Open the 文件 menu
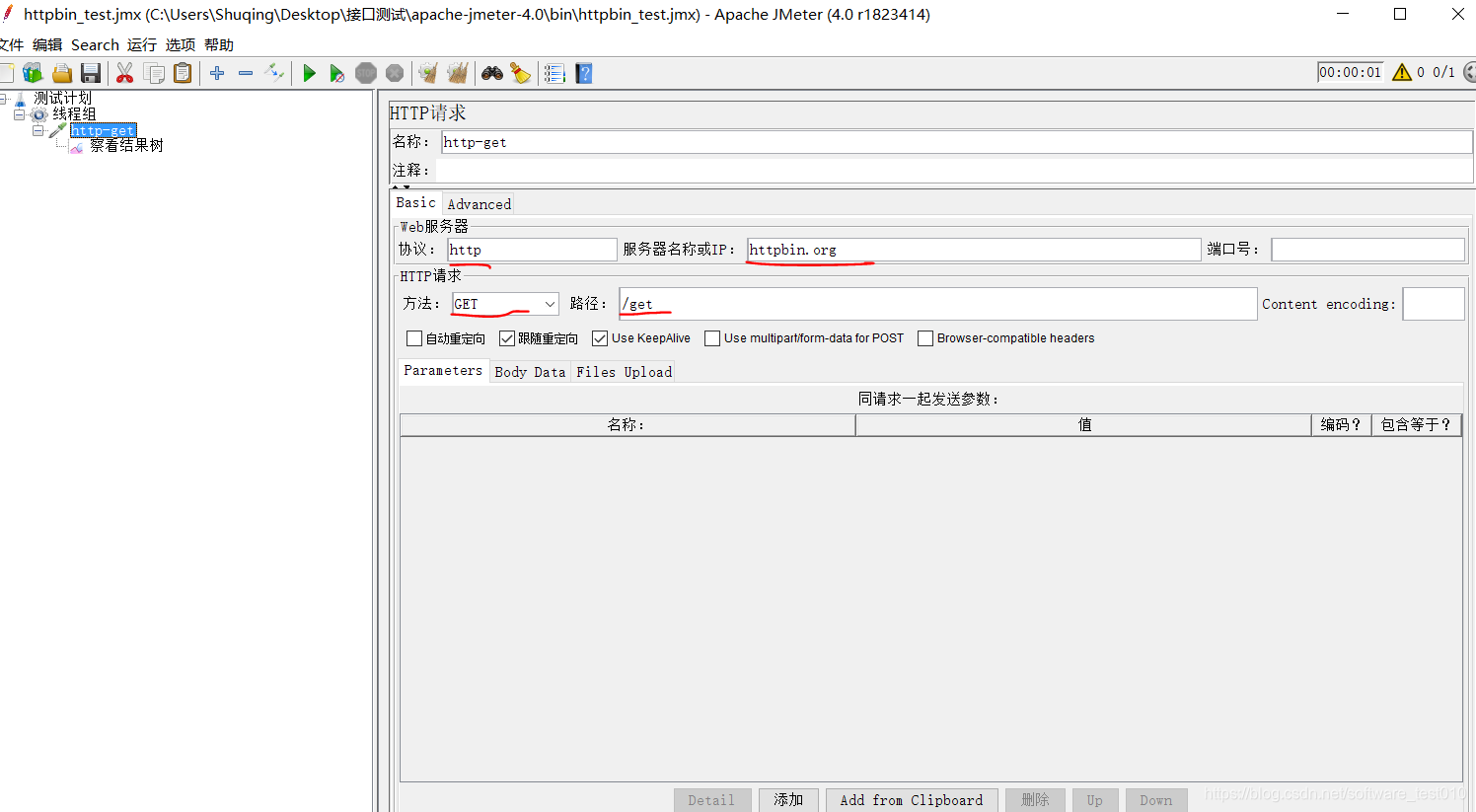Screen dimensions: 1476x812 pos(11,45)
